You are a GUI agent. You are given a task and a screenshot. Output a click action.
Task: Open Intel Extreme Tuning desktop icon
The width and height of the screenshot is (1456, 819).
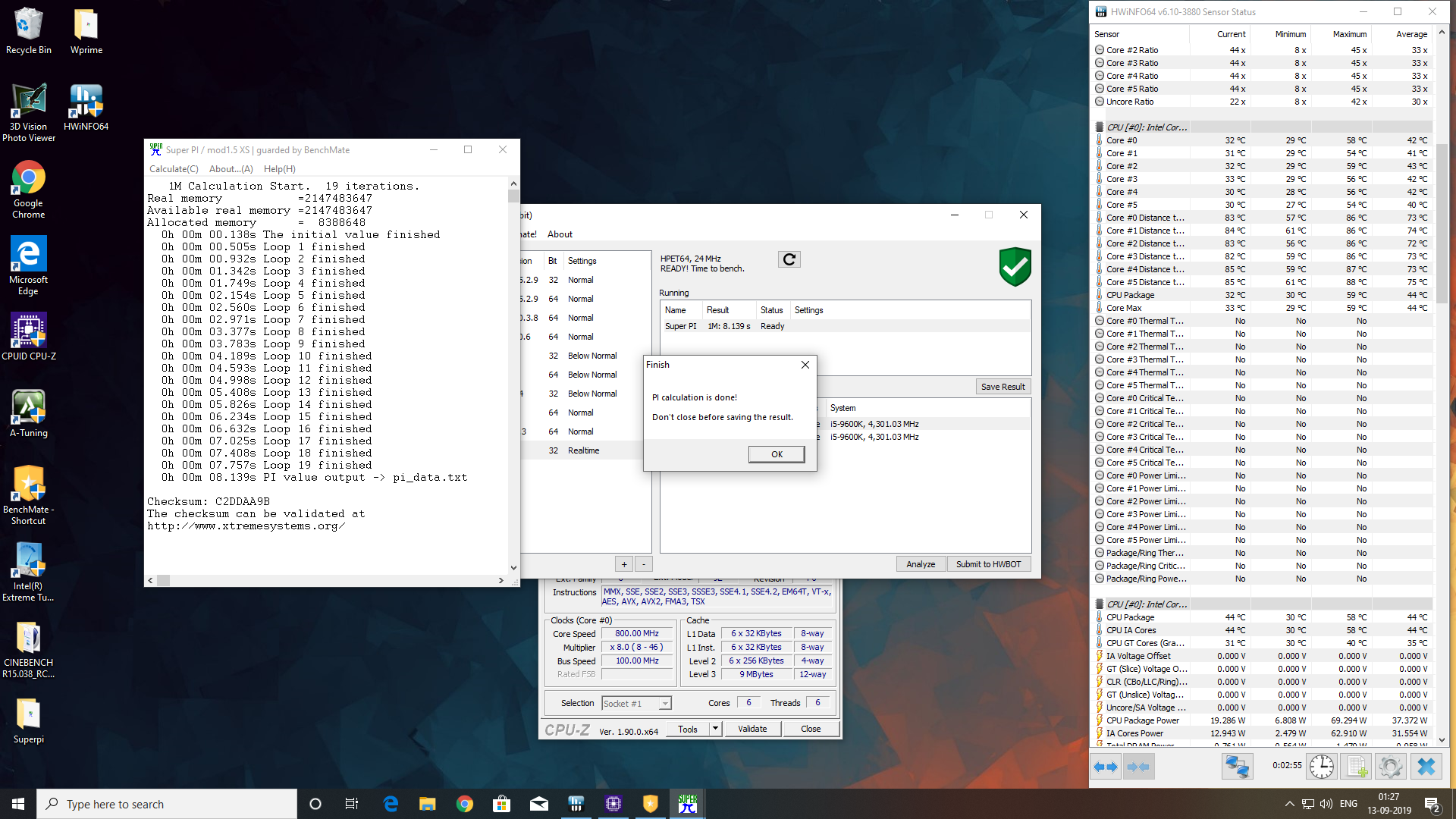(29, 572)
